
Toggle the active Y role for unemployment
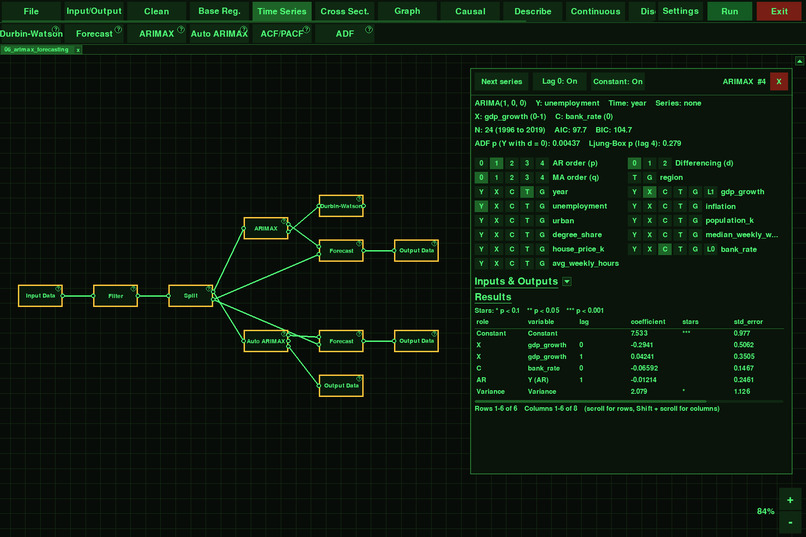click(x=481, y=206)
